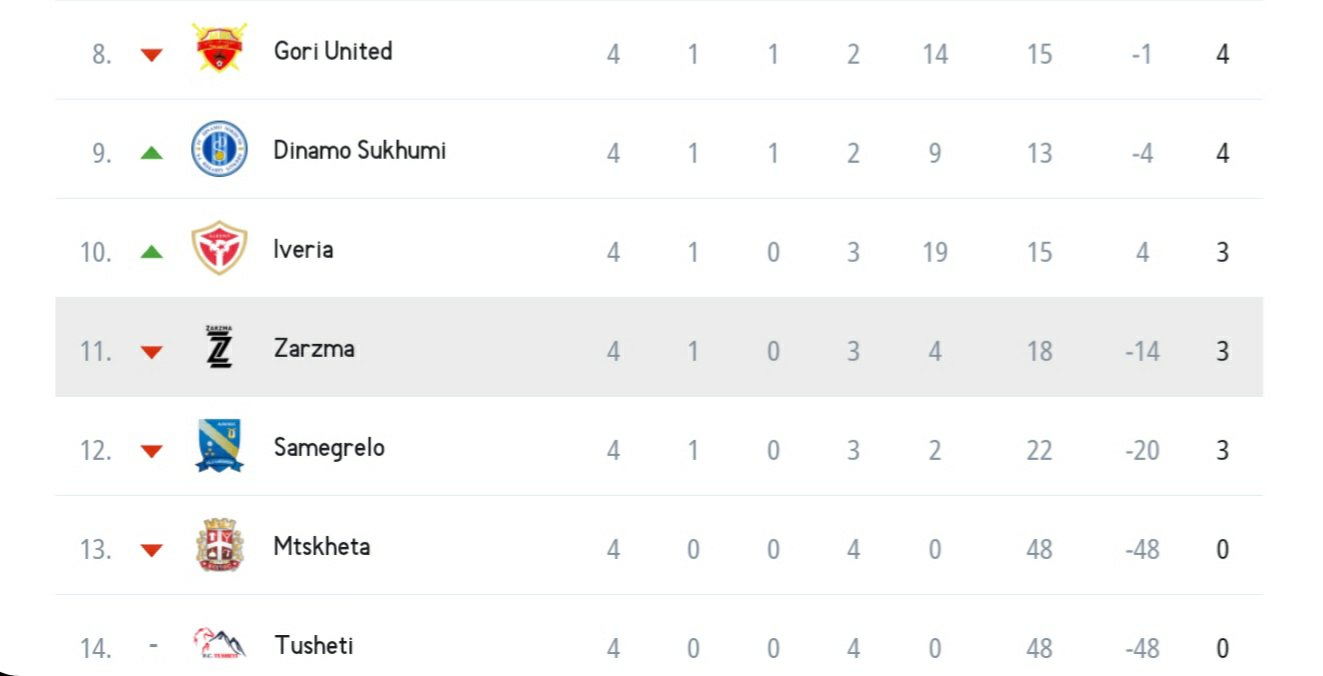Open the Gori United team link
Viewport: 1323px width, 676px height.
pyautogui.click(x=333, y=51)
